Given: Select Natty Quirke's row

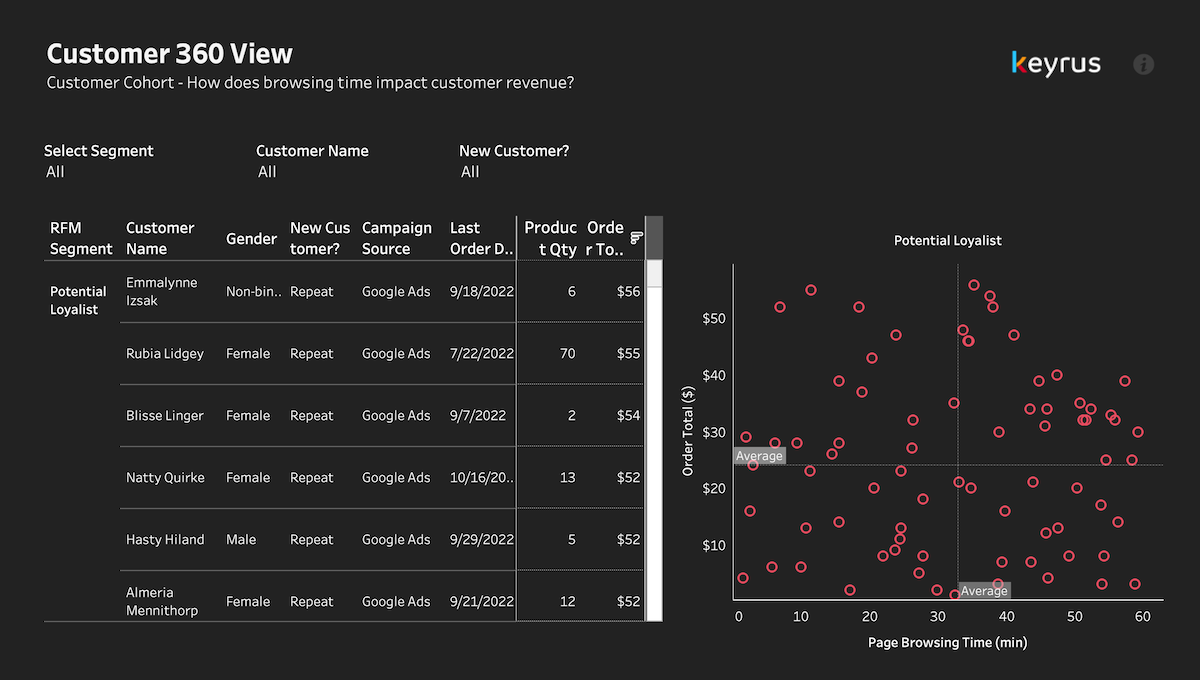Looking at the screenshot, I should pos(164,477).
